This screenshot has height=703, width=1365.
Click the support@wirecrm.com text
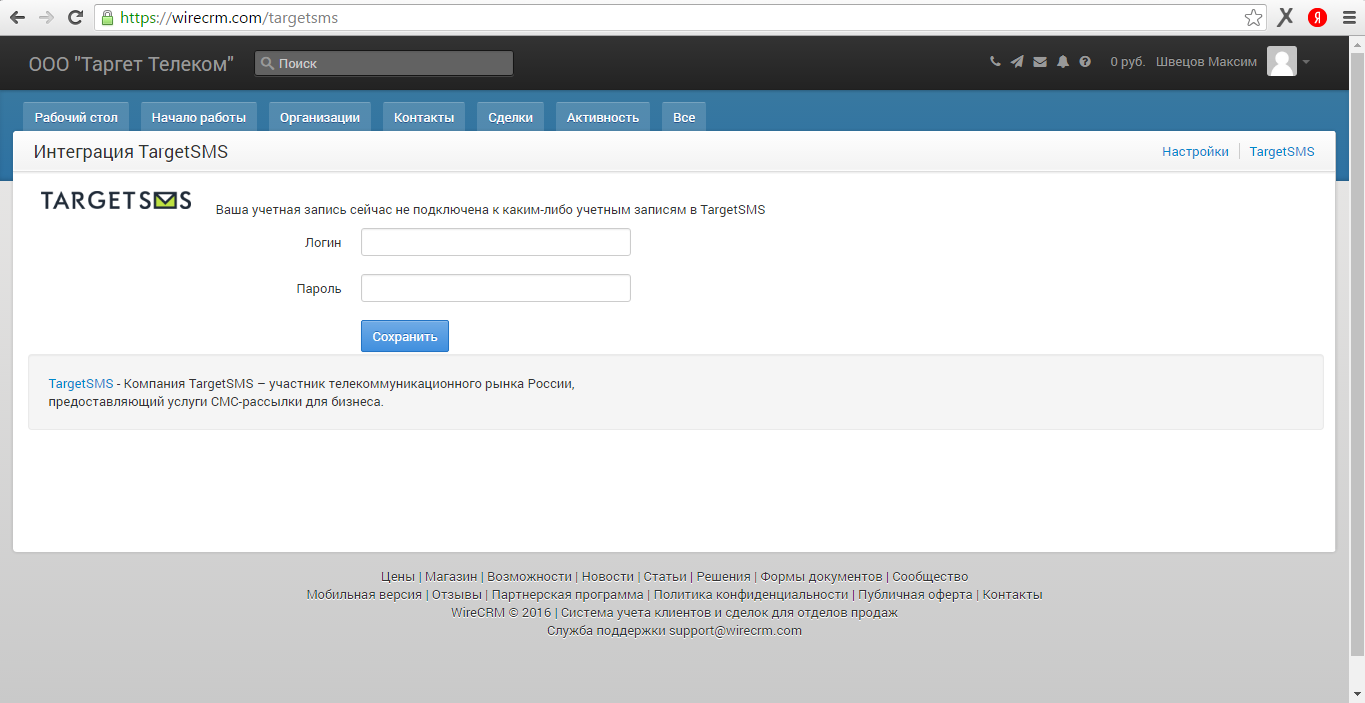[x=736, y=631]
